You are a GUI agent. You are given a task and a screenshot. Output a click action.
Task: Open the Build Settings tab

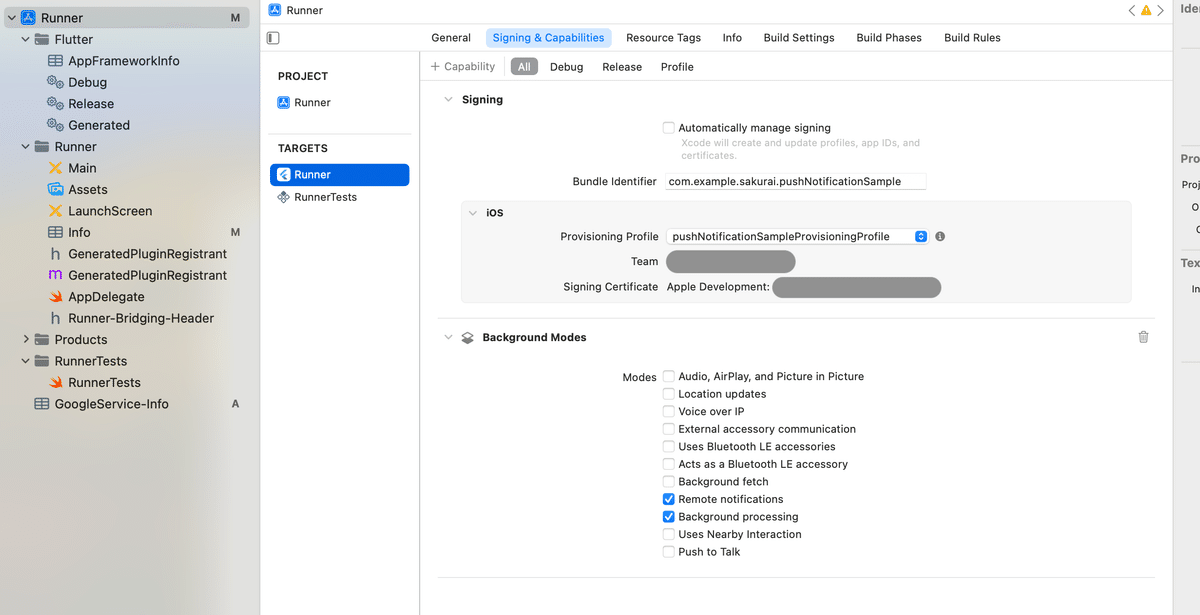coord(799,38)
